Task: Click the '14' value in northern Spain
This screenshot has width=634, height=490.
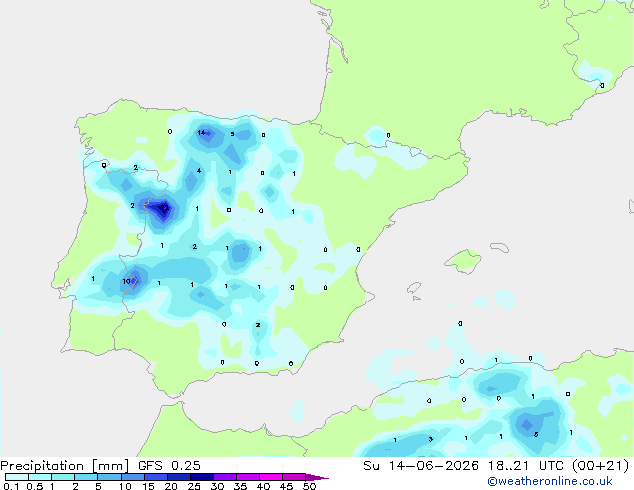Action: 201,133
